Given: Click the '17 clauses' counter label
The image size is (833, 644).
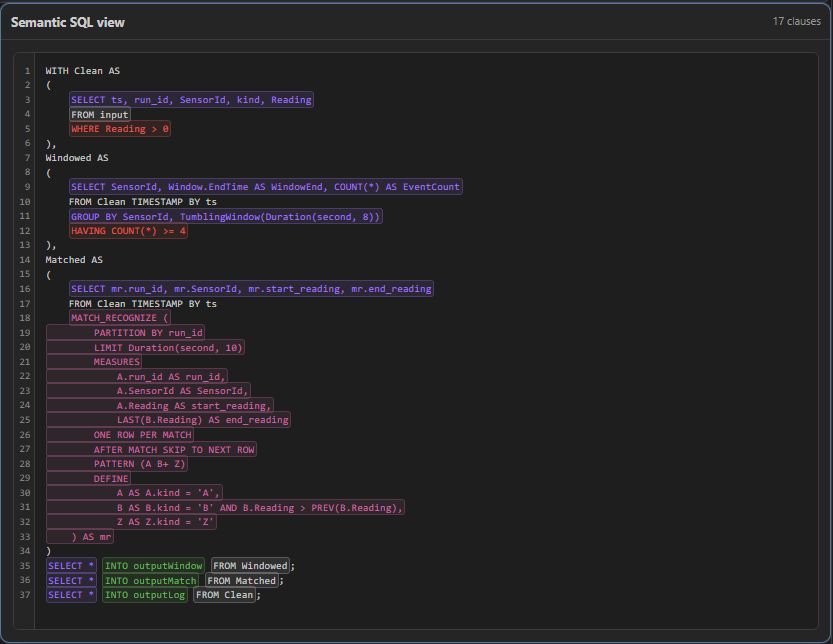Looking at the screenshot, I should pyautogui.click(x=796, y=22).
